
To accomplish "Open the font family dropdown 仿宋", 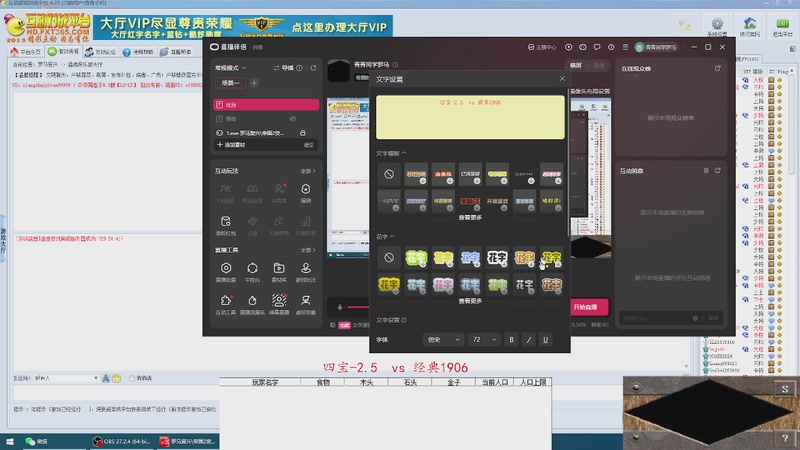I will (442, 339).
